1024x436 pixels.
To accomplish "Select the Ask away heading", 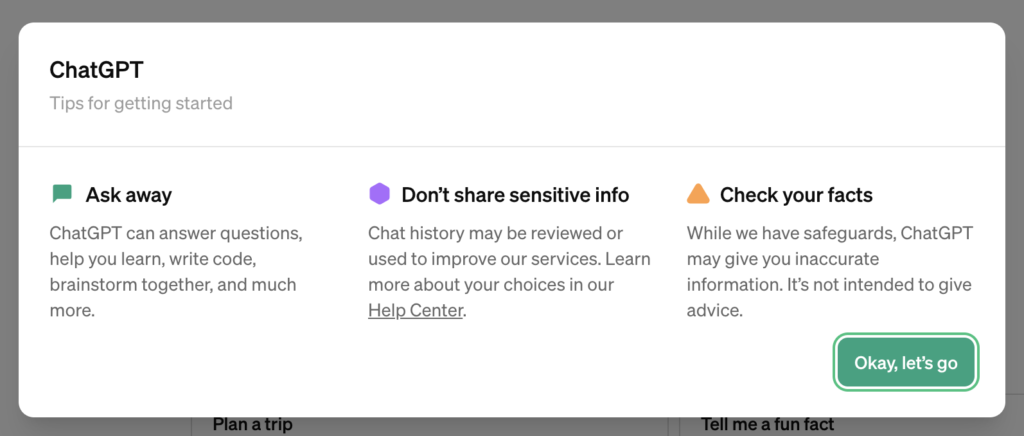I will 129,195.
